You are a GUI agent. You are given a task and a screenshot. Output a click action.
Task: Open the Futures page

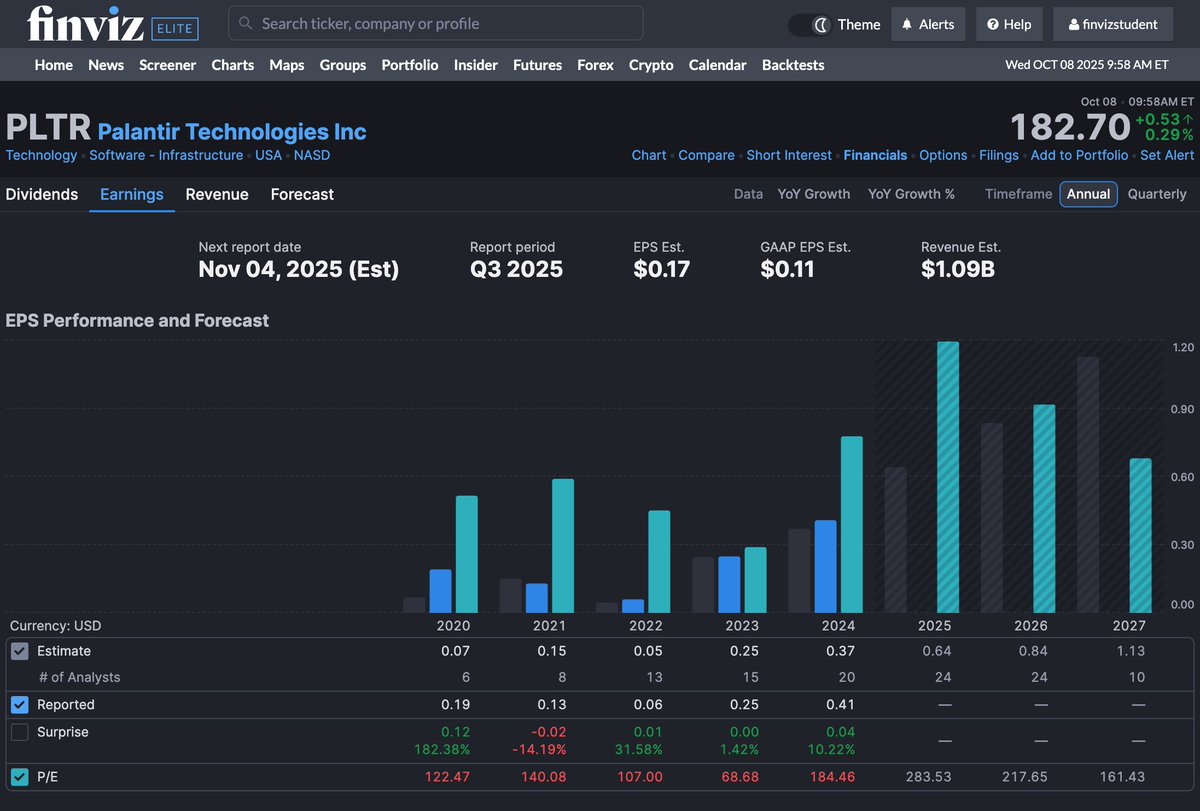[x=538, y=65]
